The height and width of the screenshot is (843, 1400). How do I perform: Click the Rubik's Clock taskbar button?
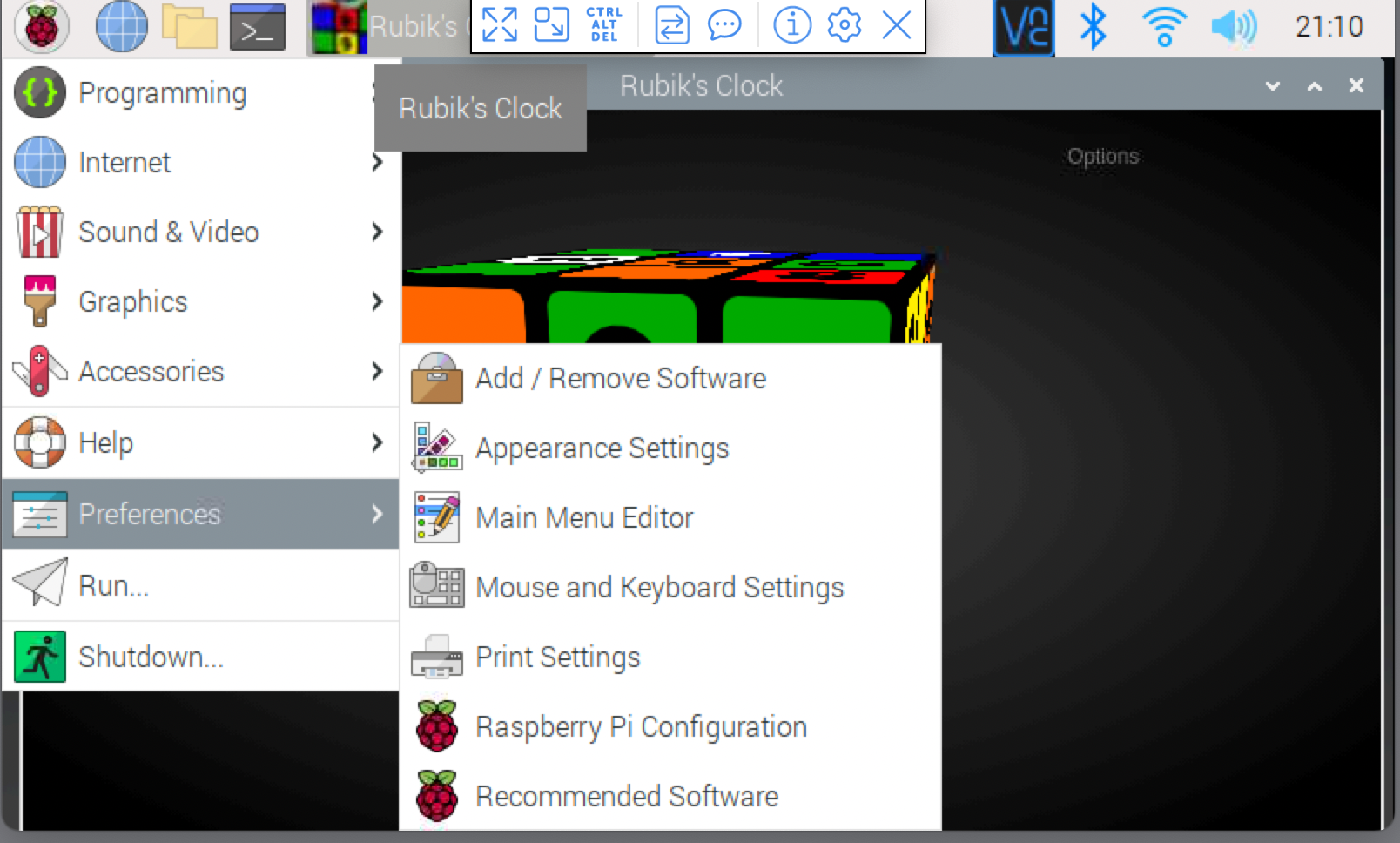point(388,27)
